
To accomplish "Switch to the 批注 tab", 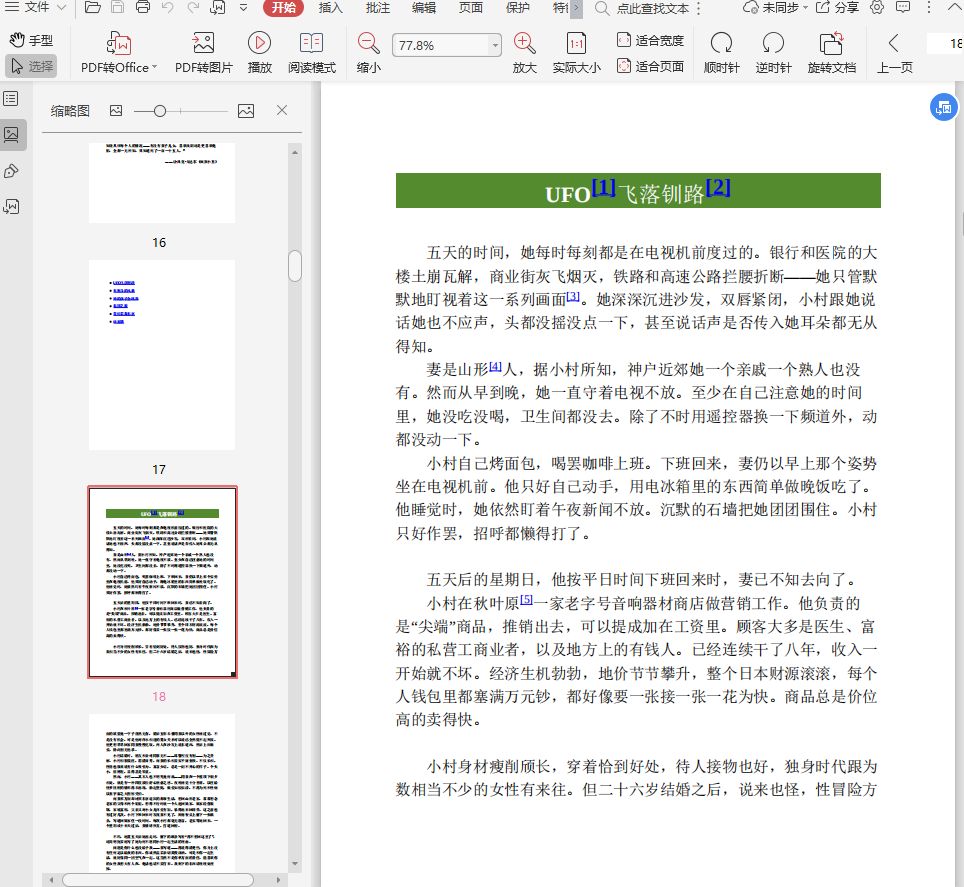I will (x=378, y=8).
